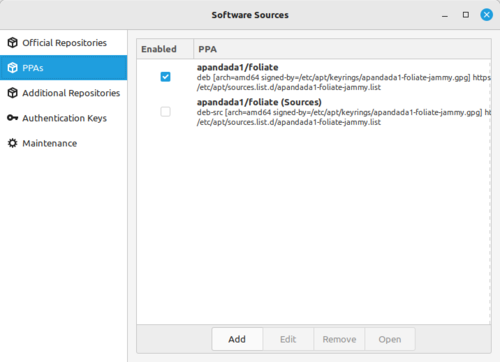
Task: Enable the apandada1/foliate (Sources) checkbox
Action: (165, 112)
